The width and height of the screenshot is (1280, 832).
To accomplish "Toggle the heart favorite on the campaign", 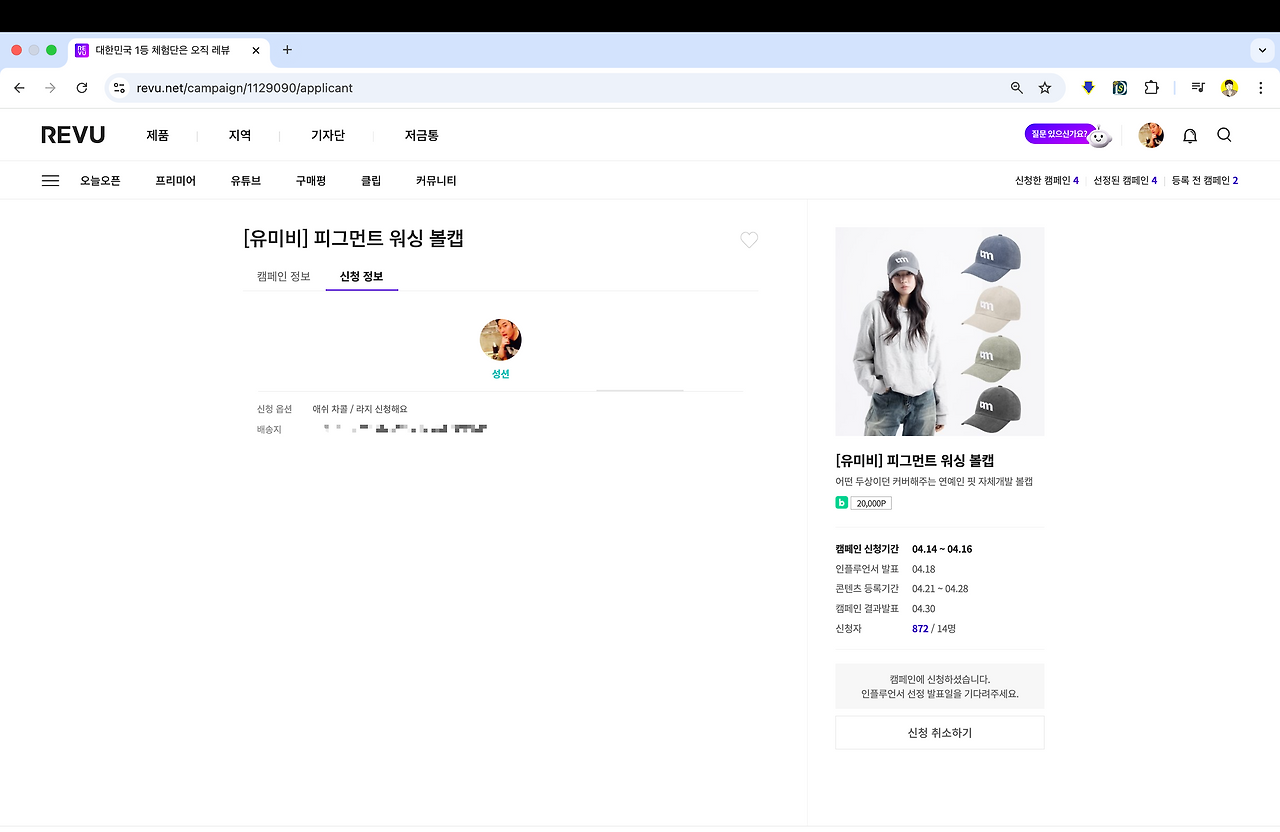I will point(749,240).
